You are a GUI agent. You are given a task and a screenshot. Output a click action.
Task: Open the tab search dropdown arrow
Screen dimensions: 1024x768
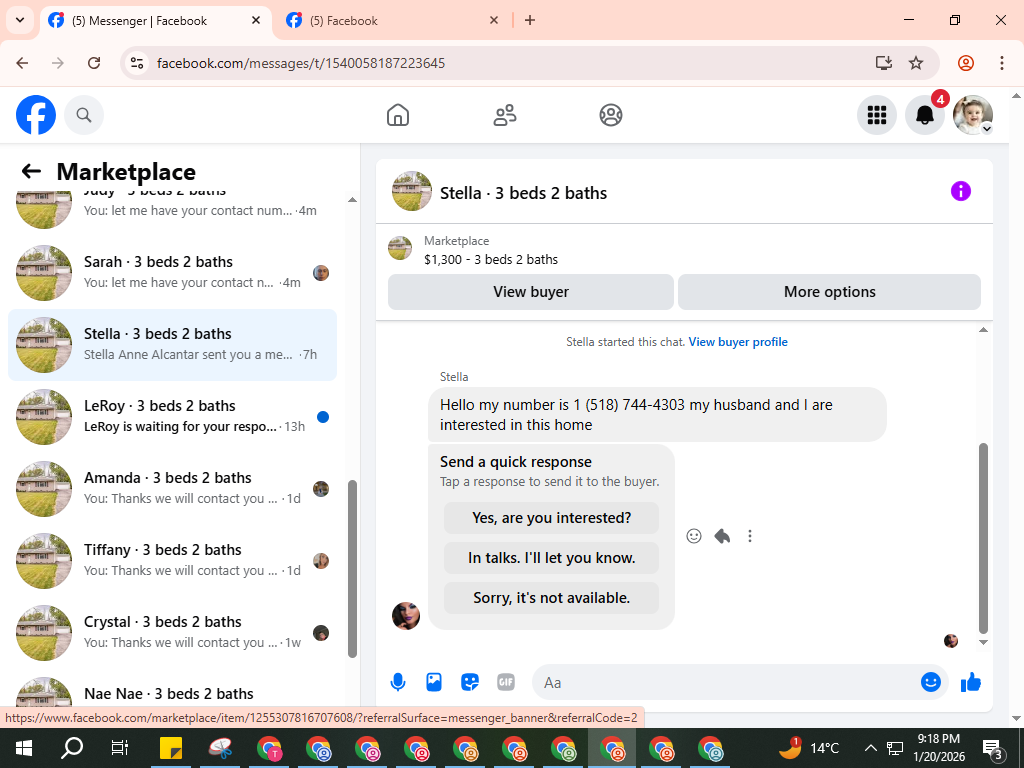point(20,20)
